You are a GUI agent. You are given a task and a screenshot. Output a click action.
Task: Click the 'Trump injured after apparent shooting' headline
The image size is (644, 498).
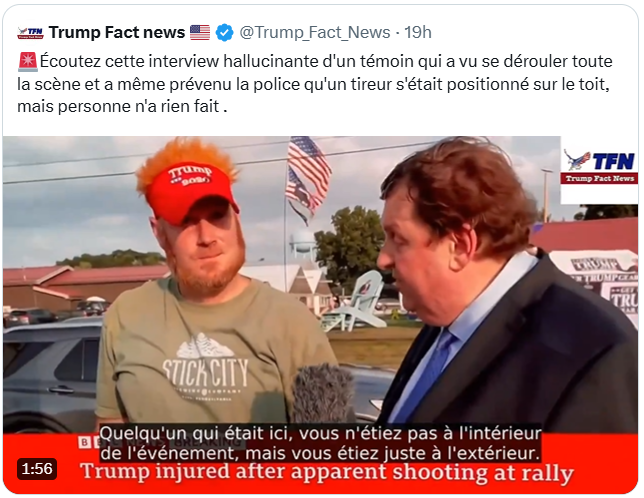(x=327, y=472)
